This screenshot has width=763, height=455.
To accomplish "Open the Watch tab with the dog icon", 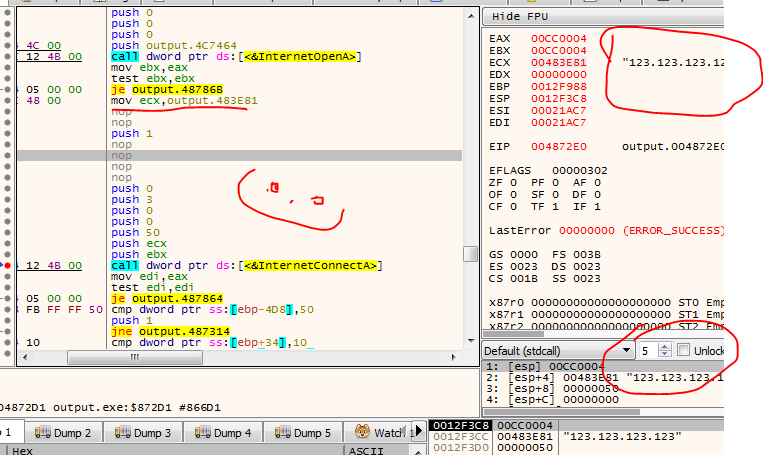I will click(x=379, y=433).
